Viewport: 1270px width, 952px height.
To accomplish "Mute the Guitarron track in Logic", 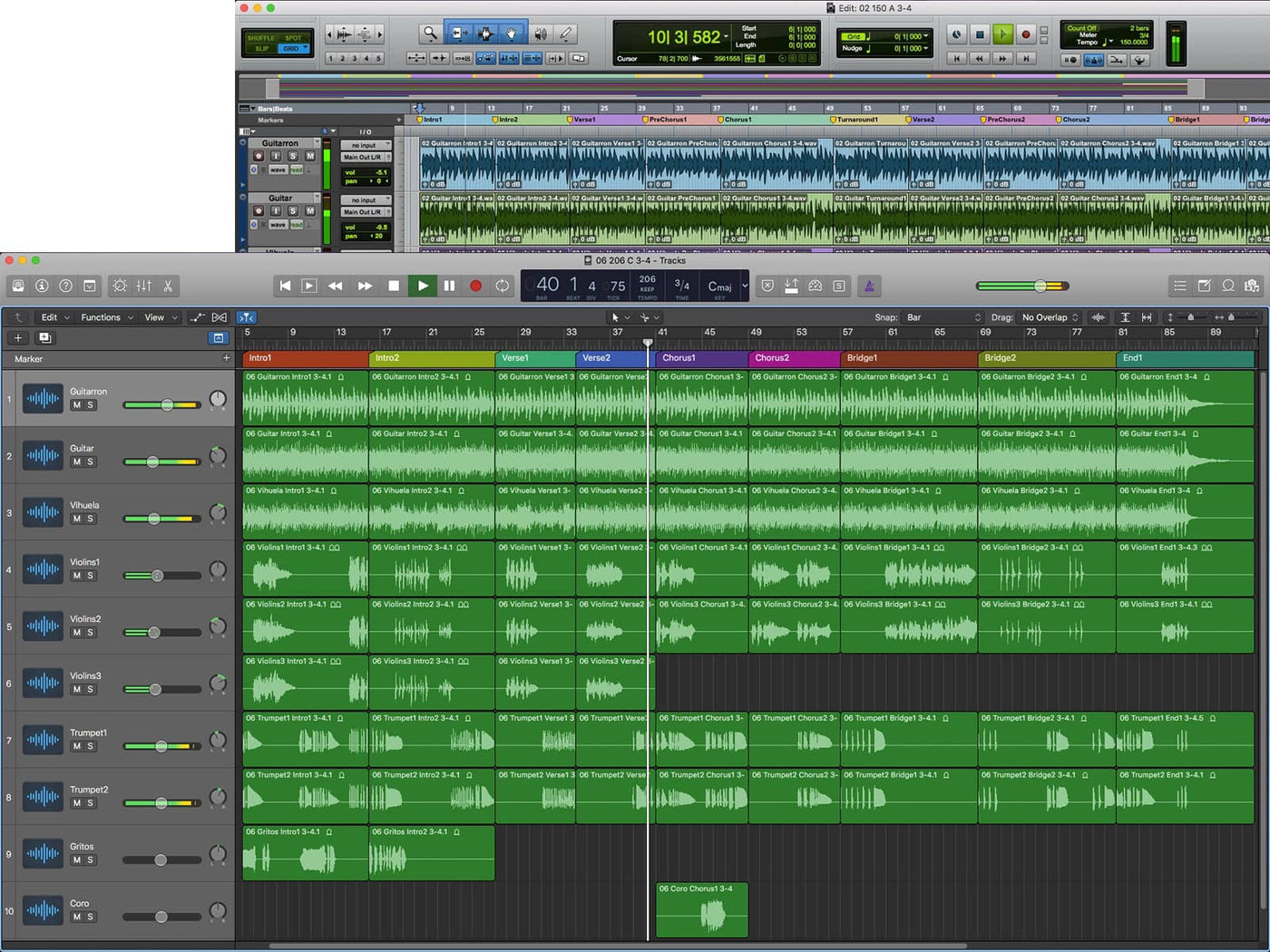I will pyautogui.click(x=77, y=405).
